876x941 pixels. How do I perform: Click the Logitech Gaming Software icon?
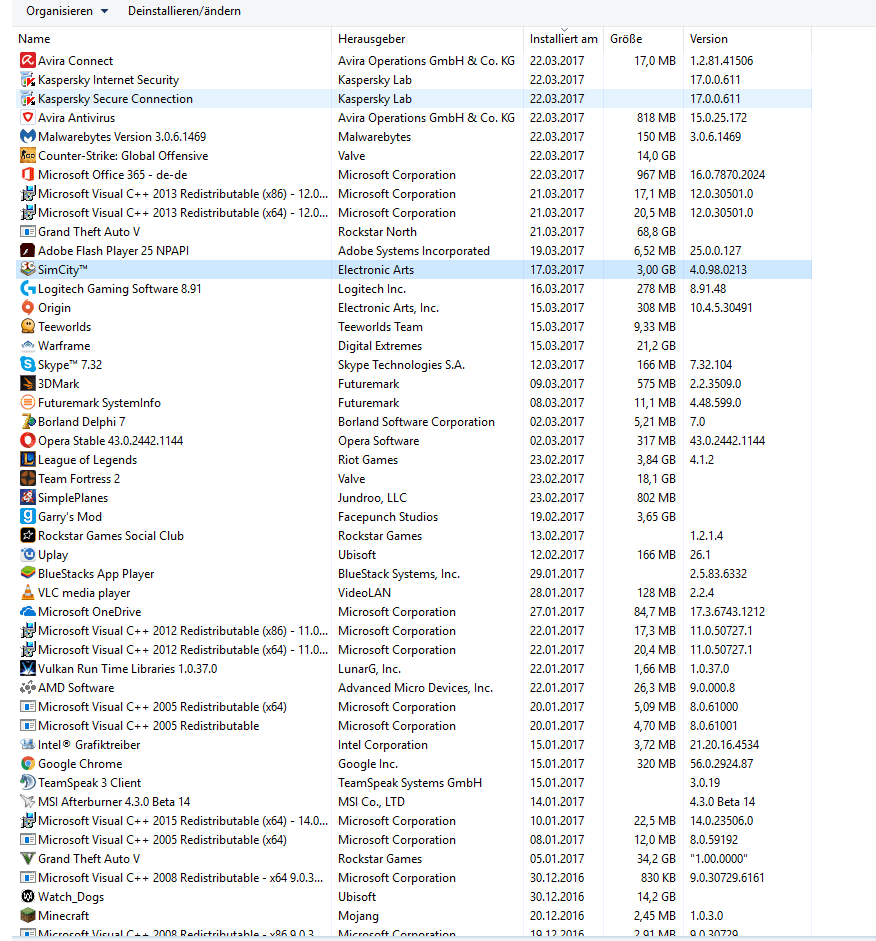28,289
